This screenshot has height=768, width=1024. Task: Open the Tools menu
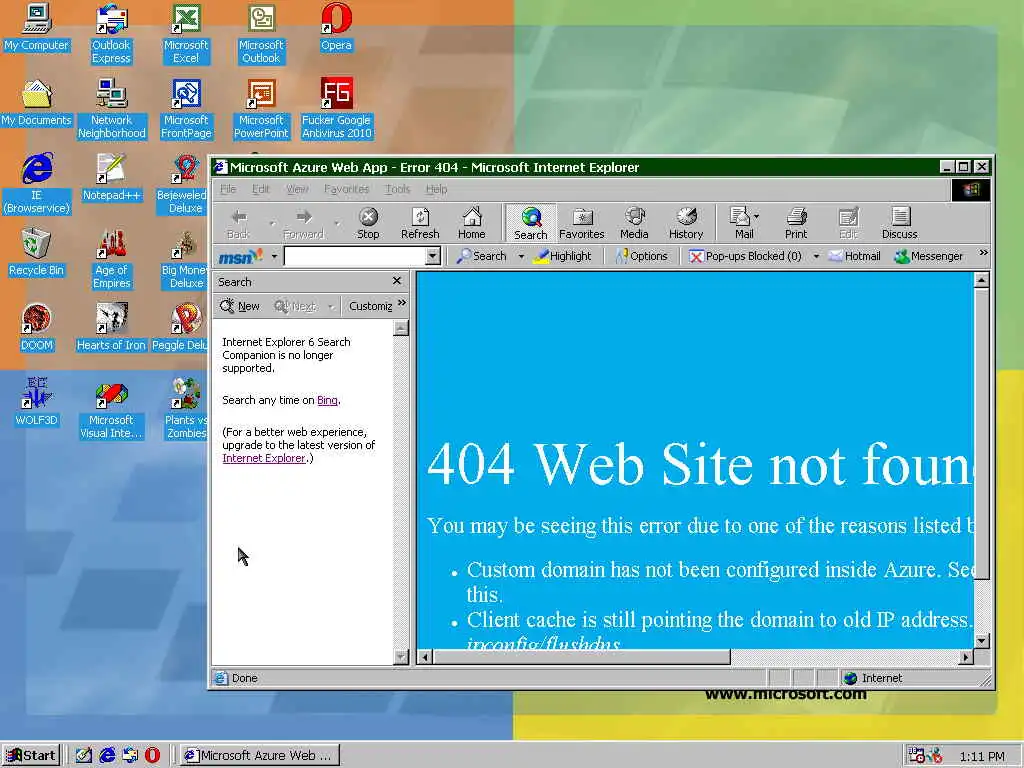(397, 189)
